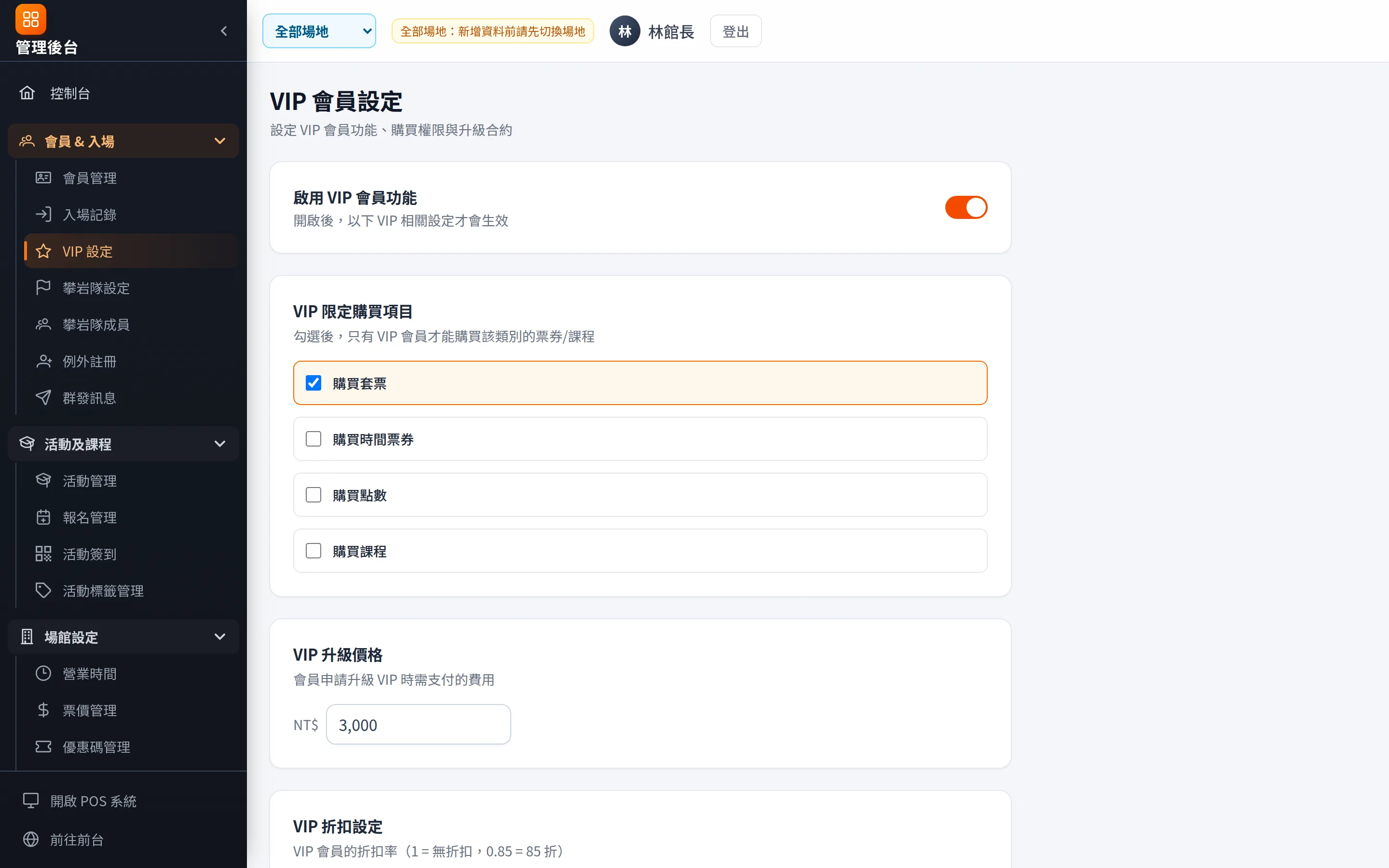This screenshot has width=1389, height=868.
Task: Click the dollar icon for 票價管理
Action: click(x=43, y=710)
